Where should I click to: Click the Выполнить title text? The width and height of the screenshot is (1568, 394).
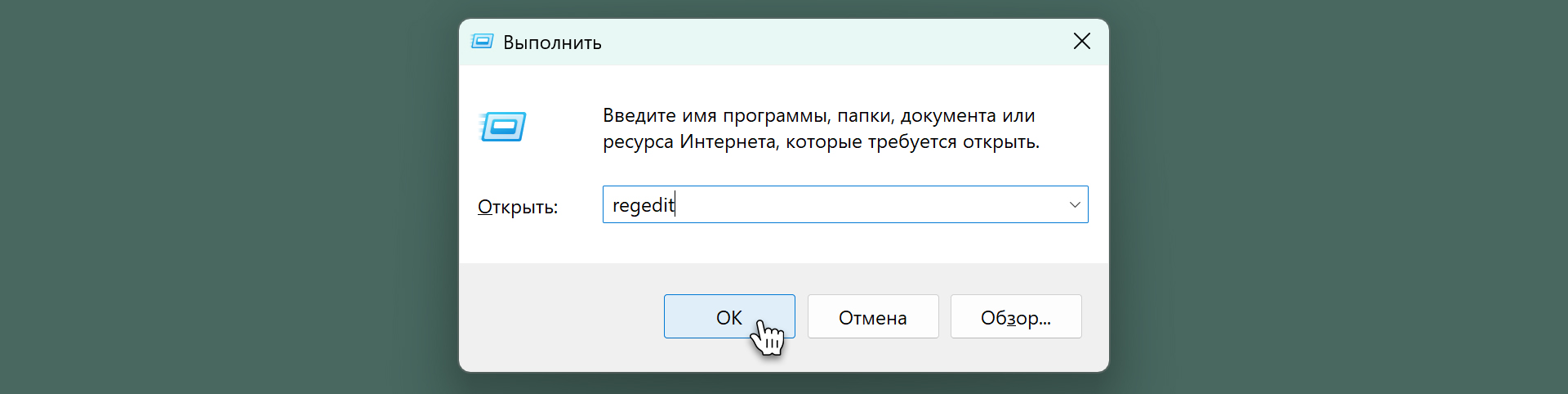point(552,43)
